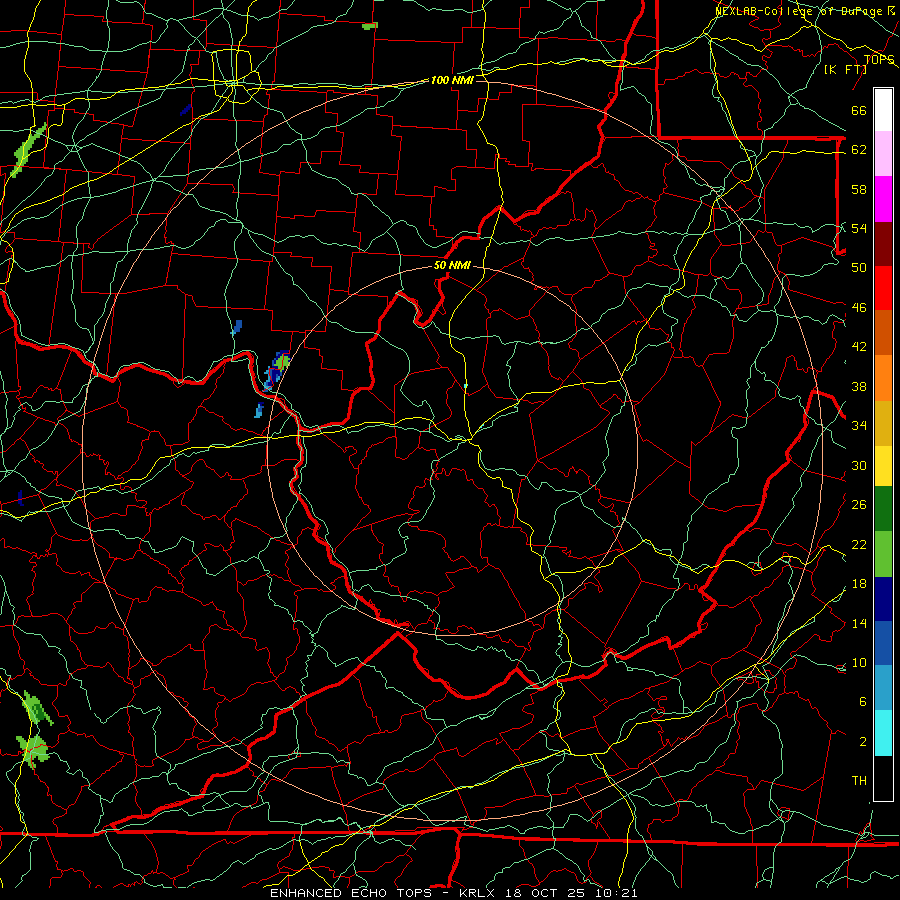Click the dark green legend swatch

883,509
